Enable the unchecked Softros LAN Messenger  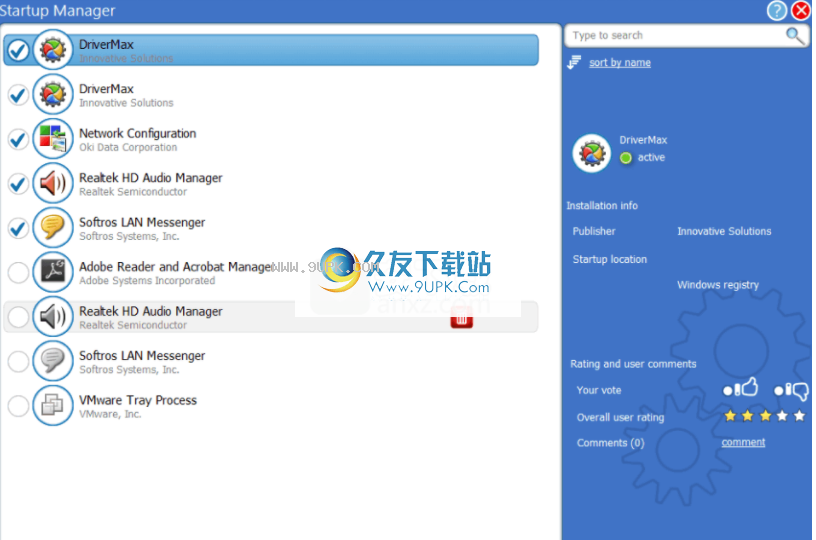tap(18, 362)
